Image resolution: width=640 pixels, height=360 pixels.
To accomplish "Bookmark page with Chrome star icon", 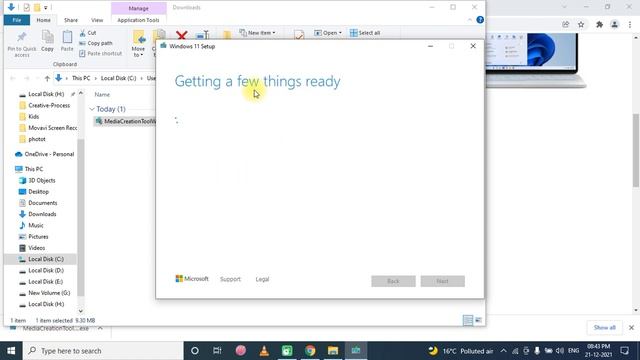I will [x=581, y=25].
